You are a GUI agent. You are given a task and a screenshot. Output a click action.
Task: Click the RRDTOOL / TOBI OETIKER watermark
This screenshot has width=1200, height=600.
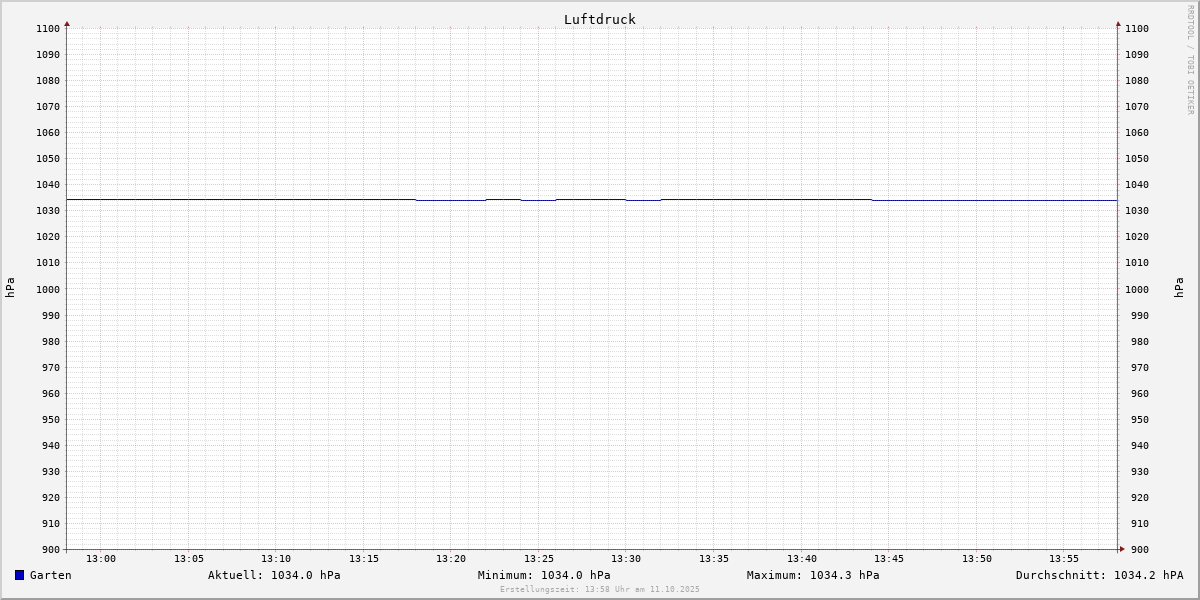1190,60
